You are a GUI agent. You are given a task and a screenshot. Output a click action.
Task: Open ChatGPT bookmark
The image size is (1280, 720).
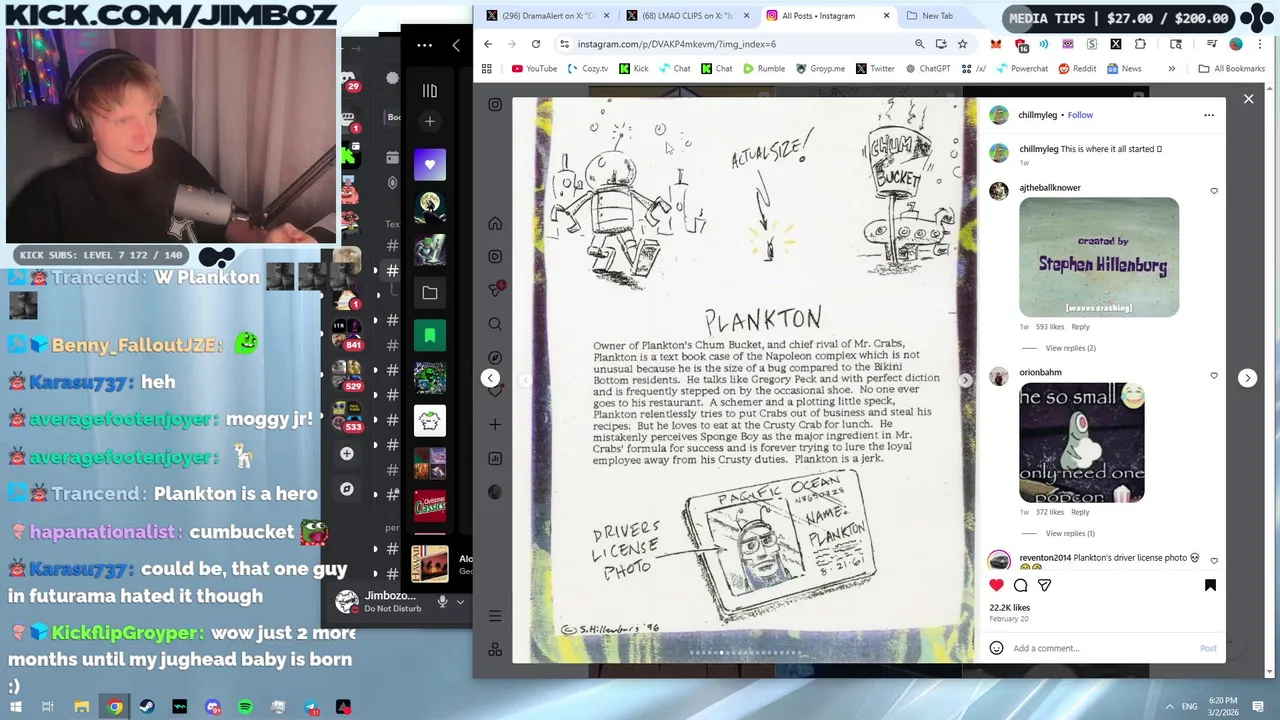(927, 69)
